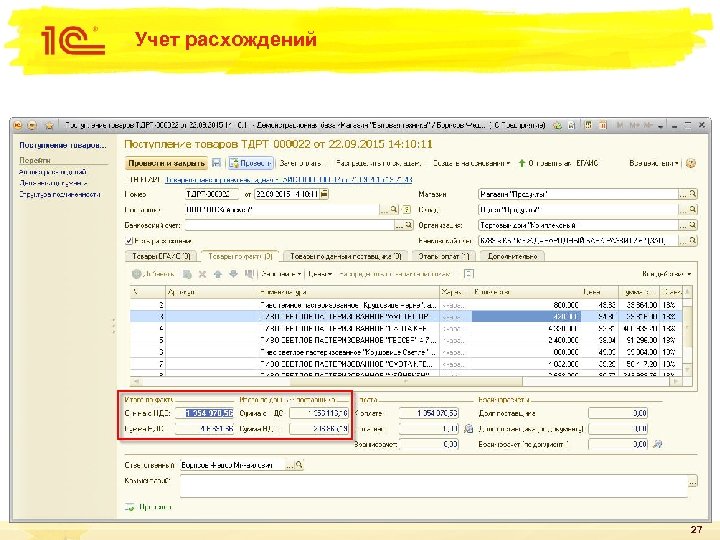
Task: Open the Дополнительно tab
Action: [x=512, y=256]
